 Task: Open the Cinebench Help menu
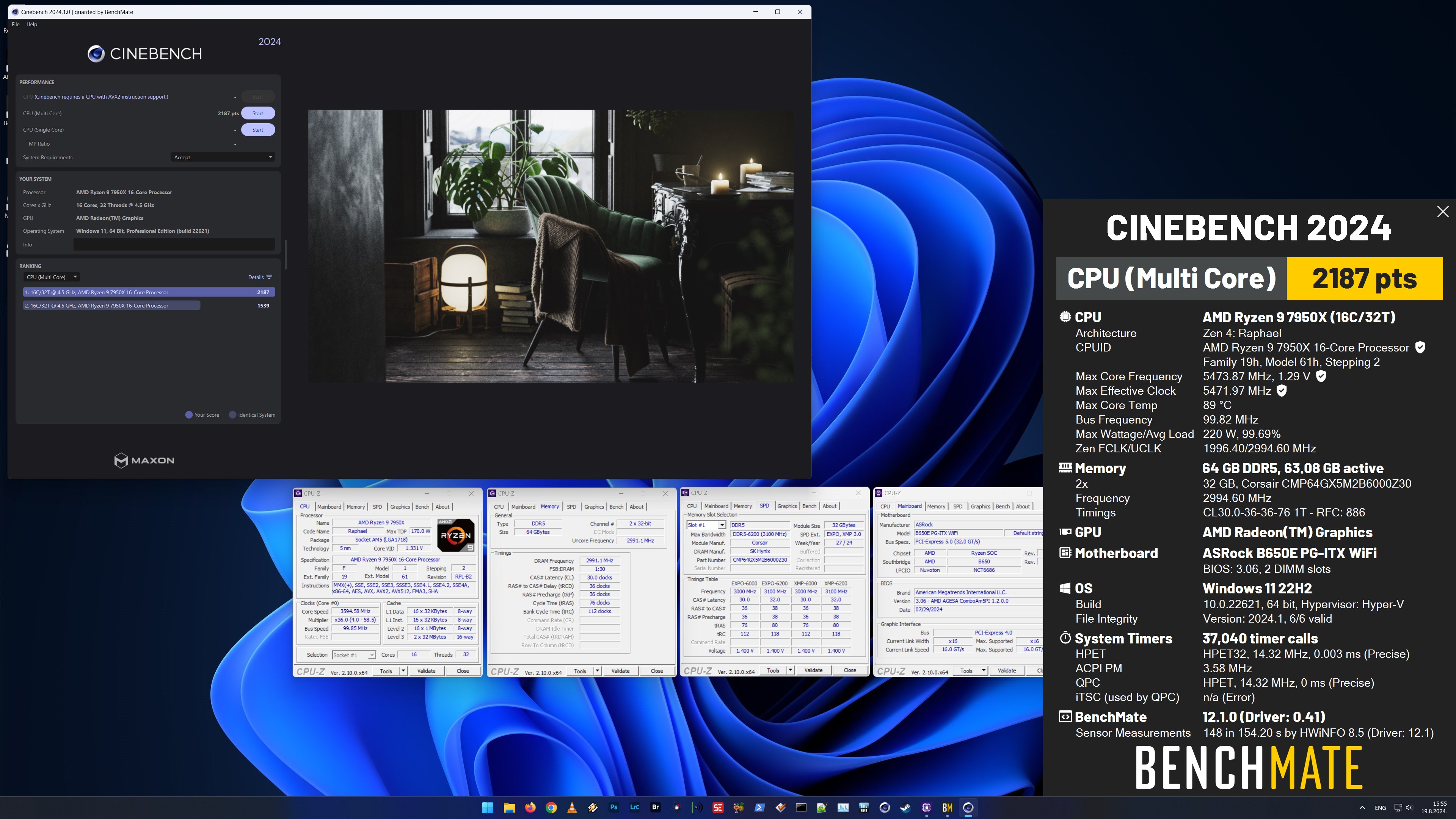tap(31, 24)
